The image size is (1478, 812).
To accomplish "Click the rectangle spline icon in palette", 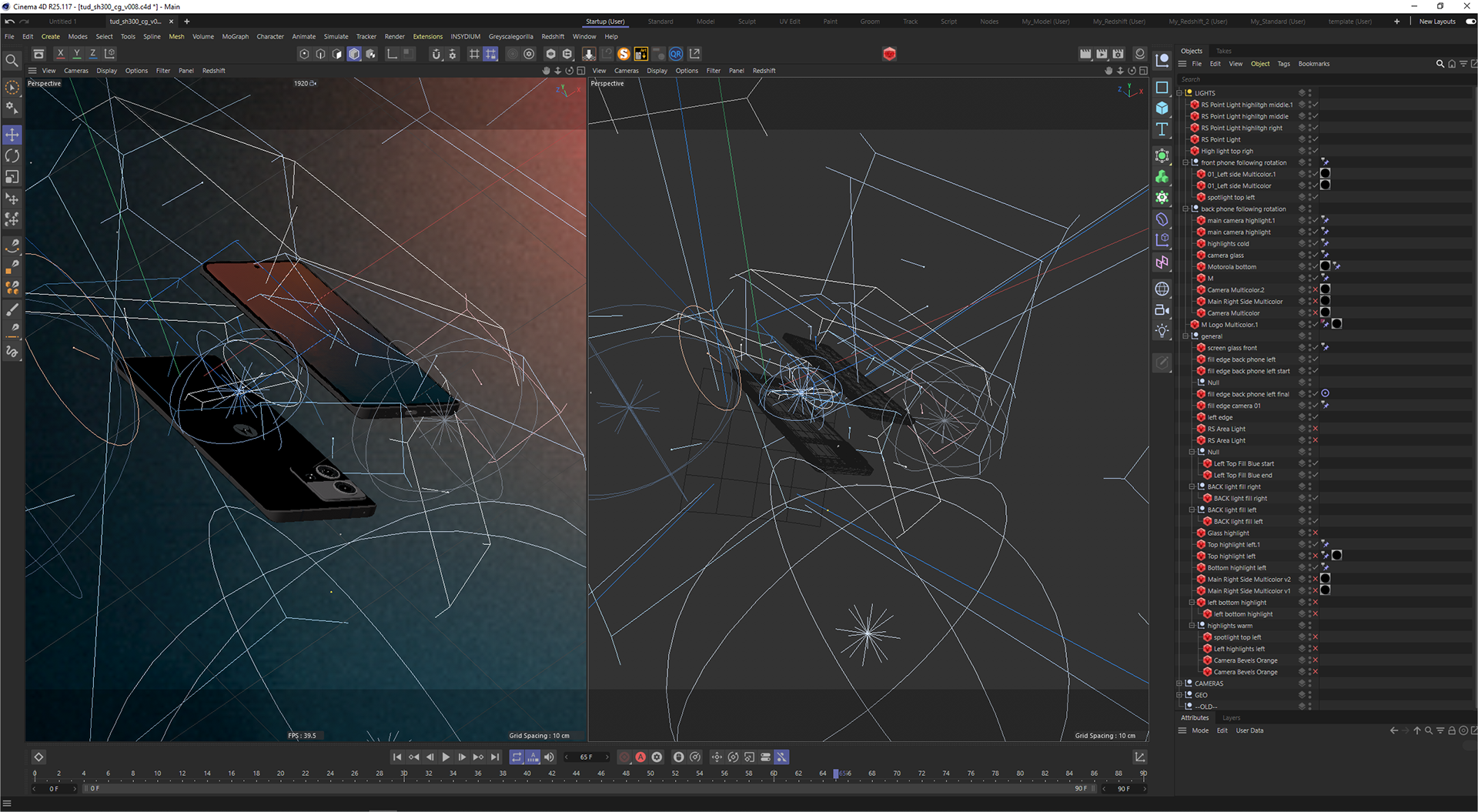I will [x=1162, y=88].
